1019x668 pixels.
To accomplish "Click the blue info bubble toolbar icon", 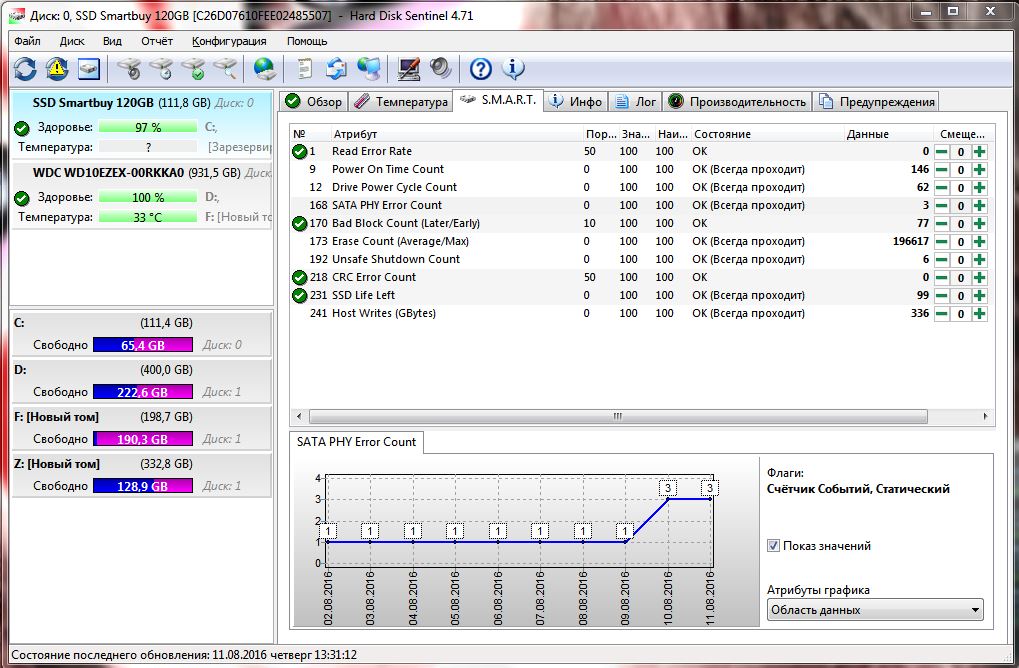I will coord(513,68).
